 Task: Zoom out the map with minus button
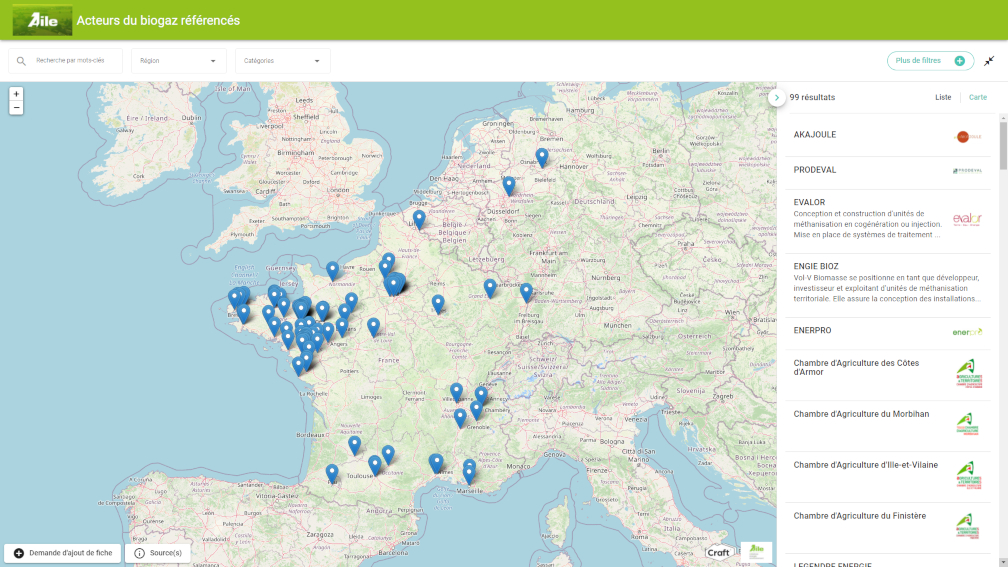click(x=16, y=108)
